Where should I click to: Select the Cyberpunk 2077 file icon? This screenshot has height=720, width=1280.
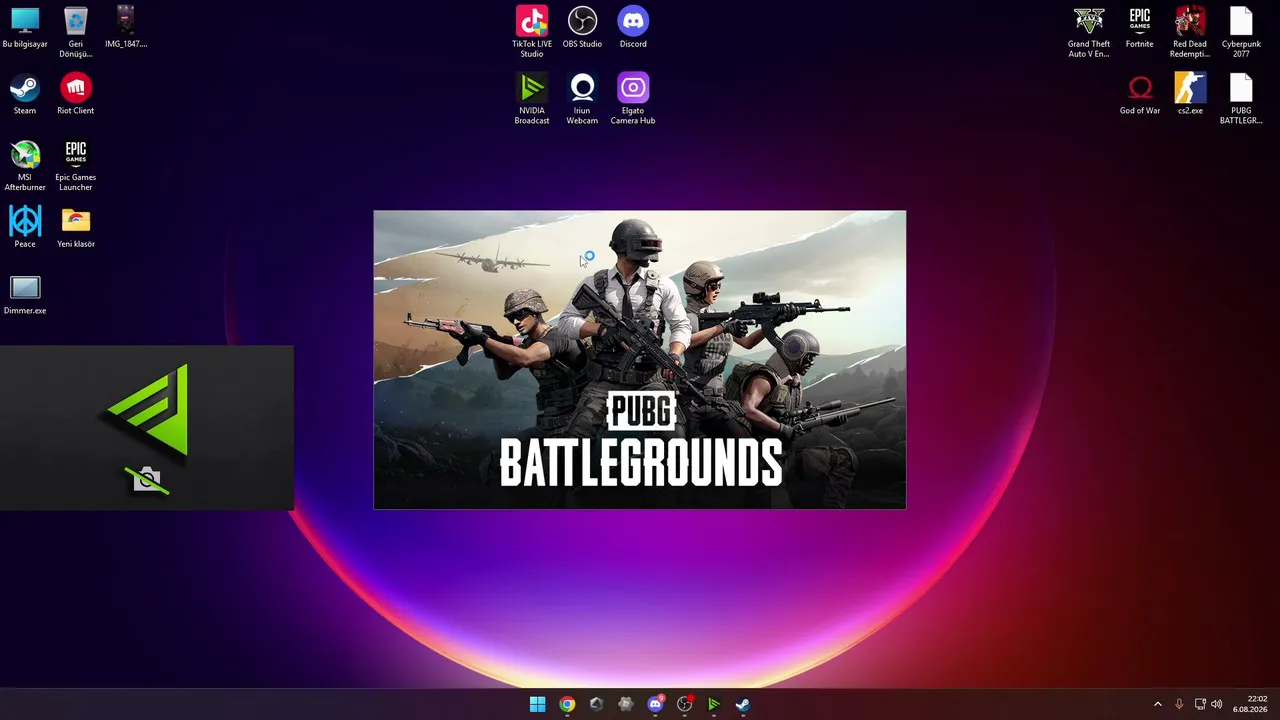pyautogui.click(x=1241, y=32)
